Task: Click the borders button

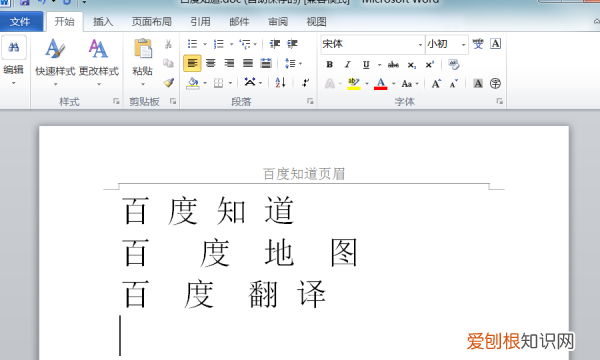Action: (x=218, y=83)
